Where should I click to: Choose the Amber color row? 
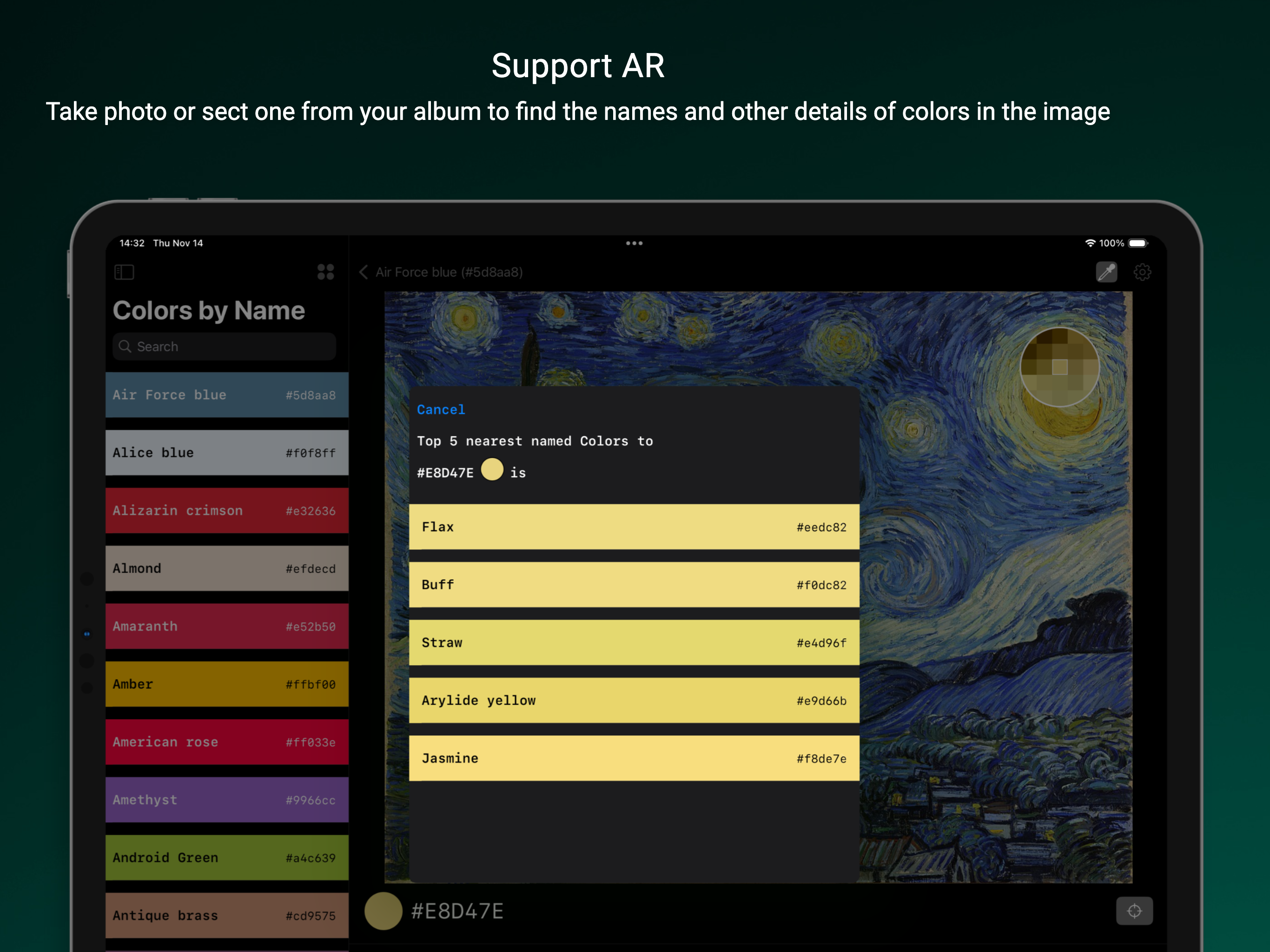227,684
